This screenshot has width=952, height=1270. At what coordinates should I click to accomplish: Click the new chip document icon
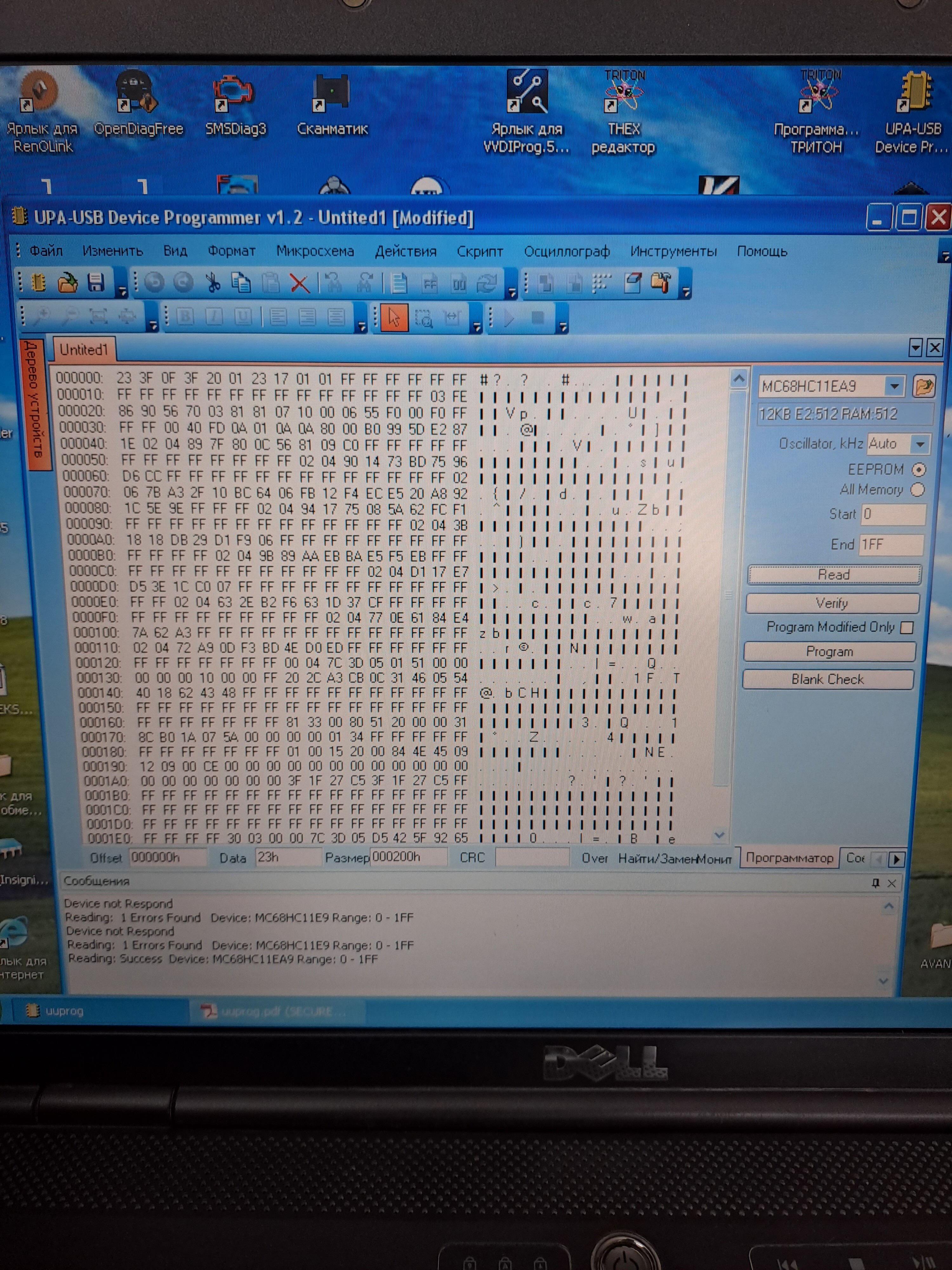[39, 283]
